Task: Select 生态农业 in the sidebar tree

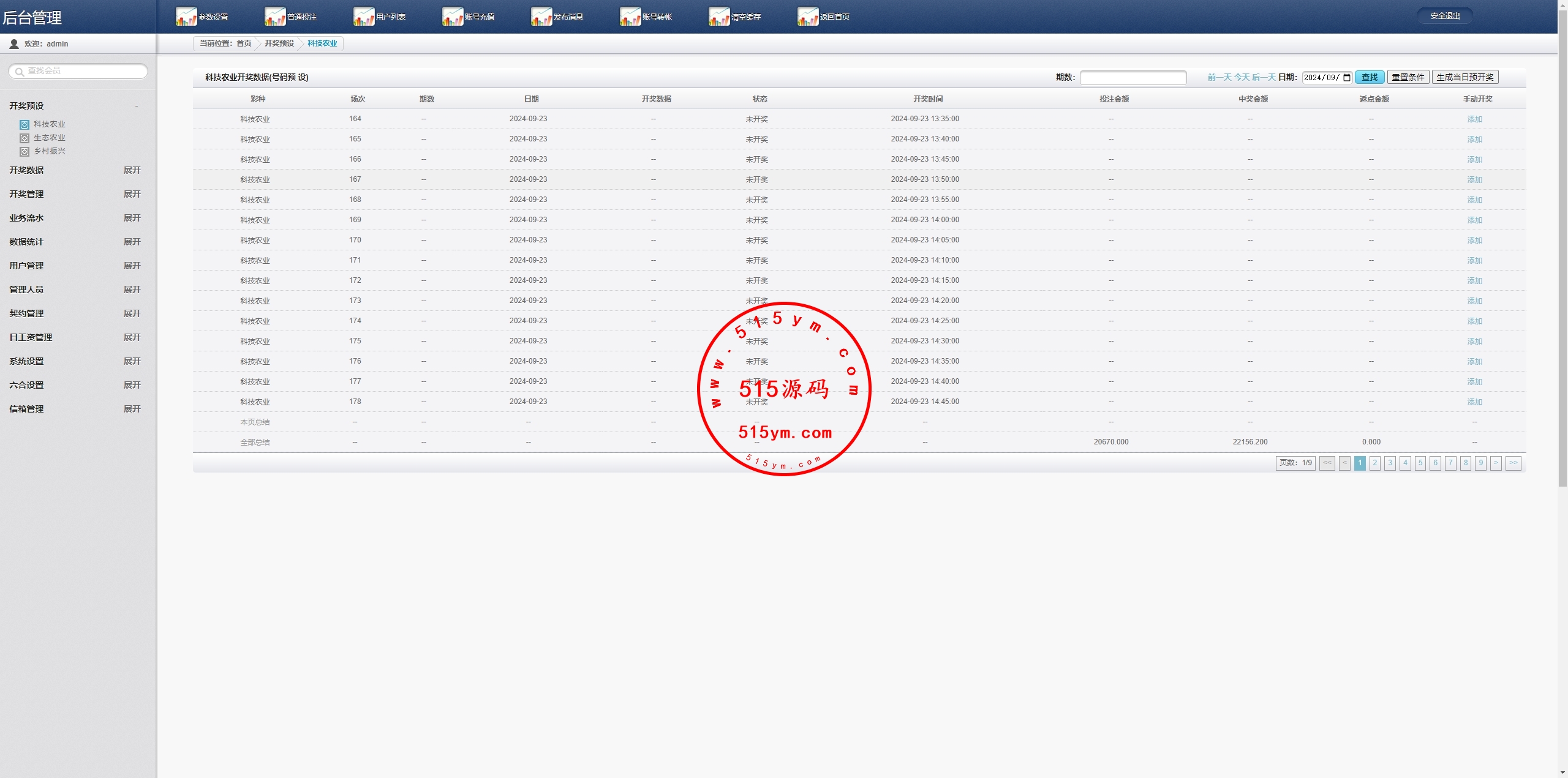Action: pyautogui.click(x=49, y=138)
